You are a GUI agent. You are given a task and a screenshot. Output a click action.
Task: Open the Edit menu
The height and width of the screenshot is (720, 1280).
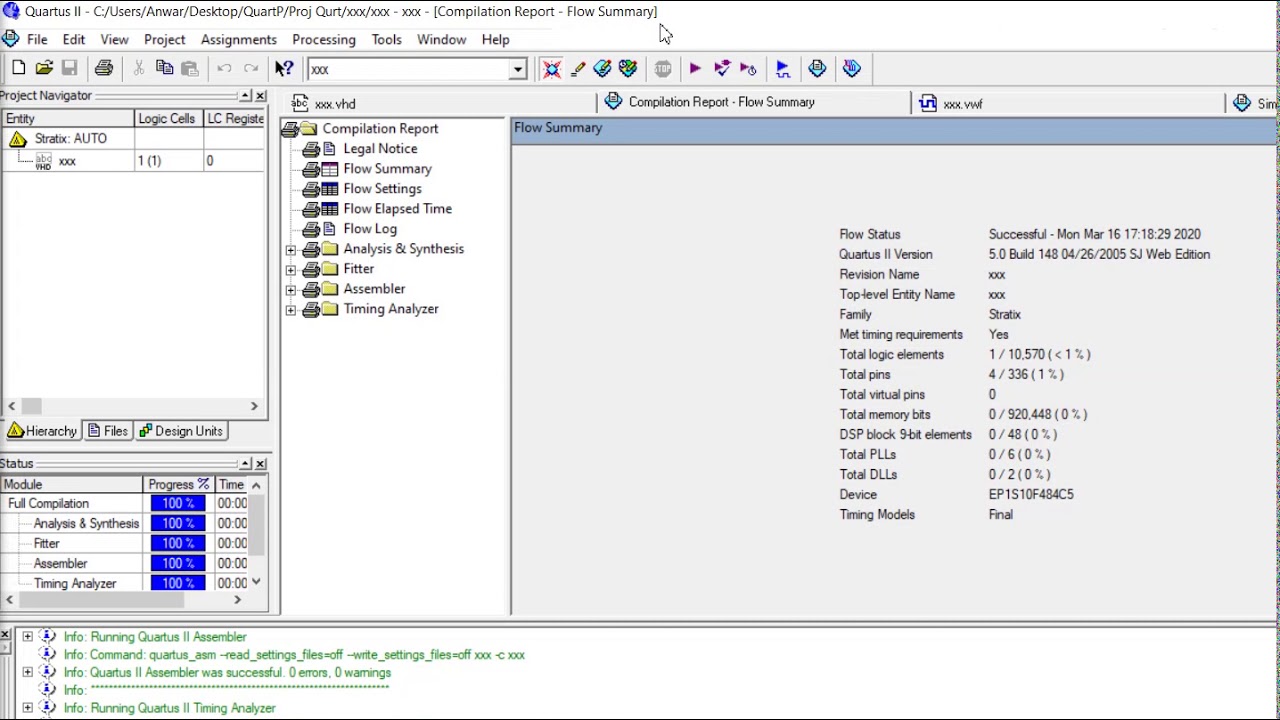click(x=74, y=39)
